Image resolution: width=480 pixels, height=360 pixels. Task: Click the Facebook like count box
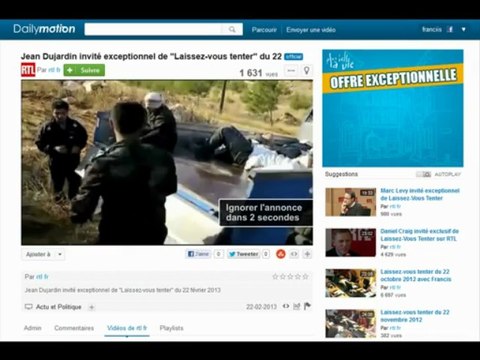(x=218, y=254)
